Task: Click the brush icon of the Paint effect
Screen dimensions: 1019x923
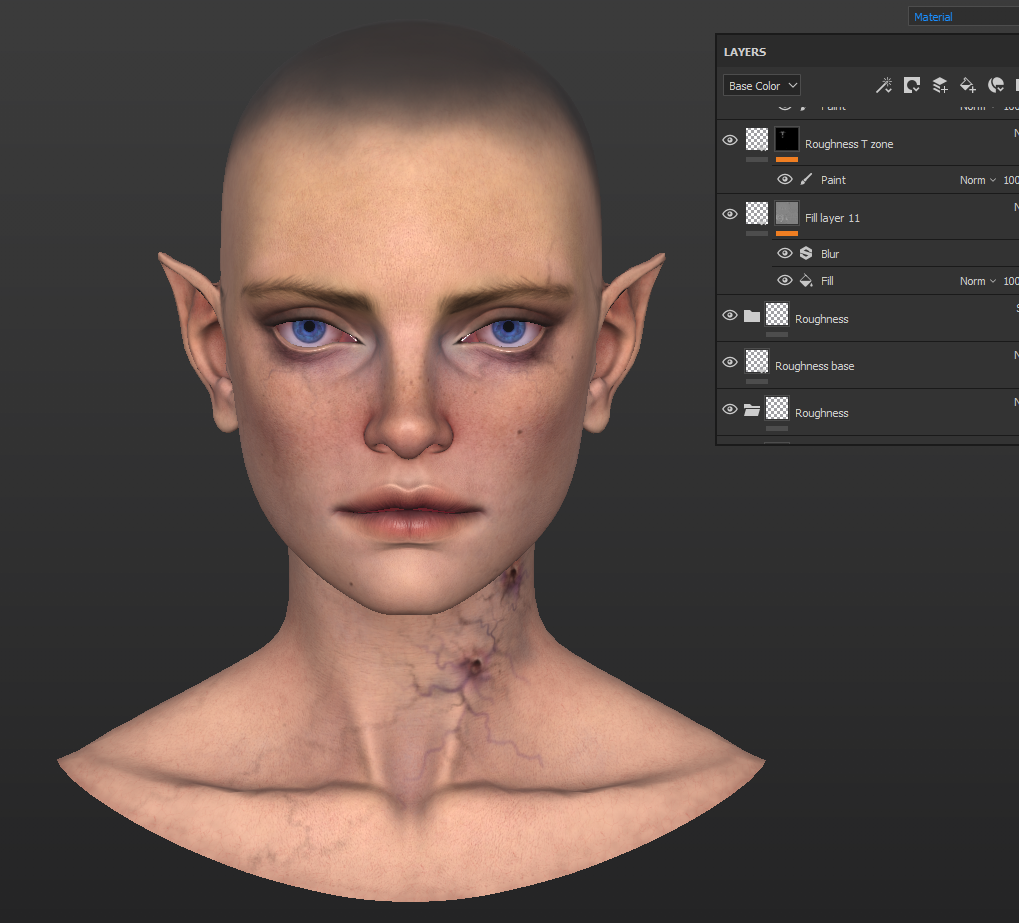Action: (806, 179)
